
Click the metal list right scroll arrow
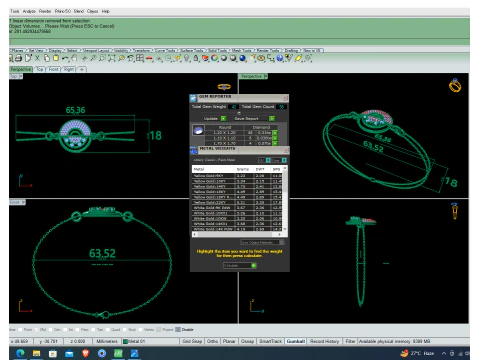pos(279,234)
